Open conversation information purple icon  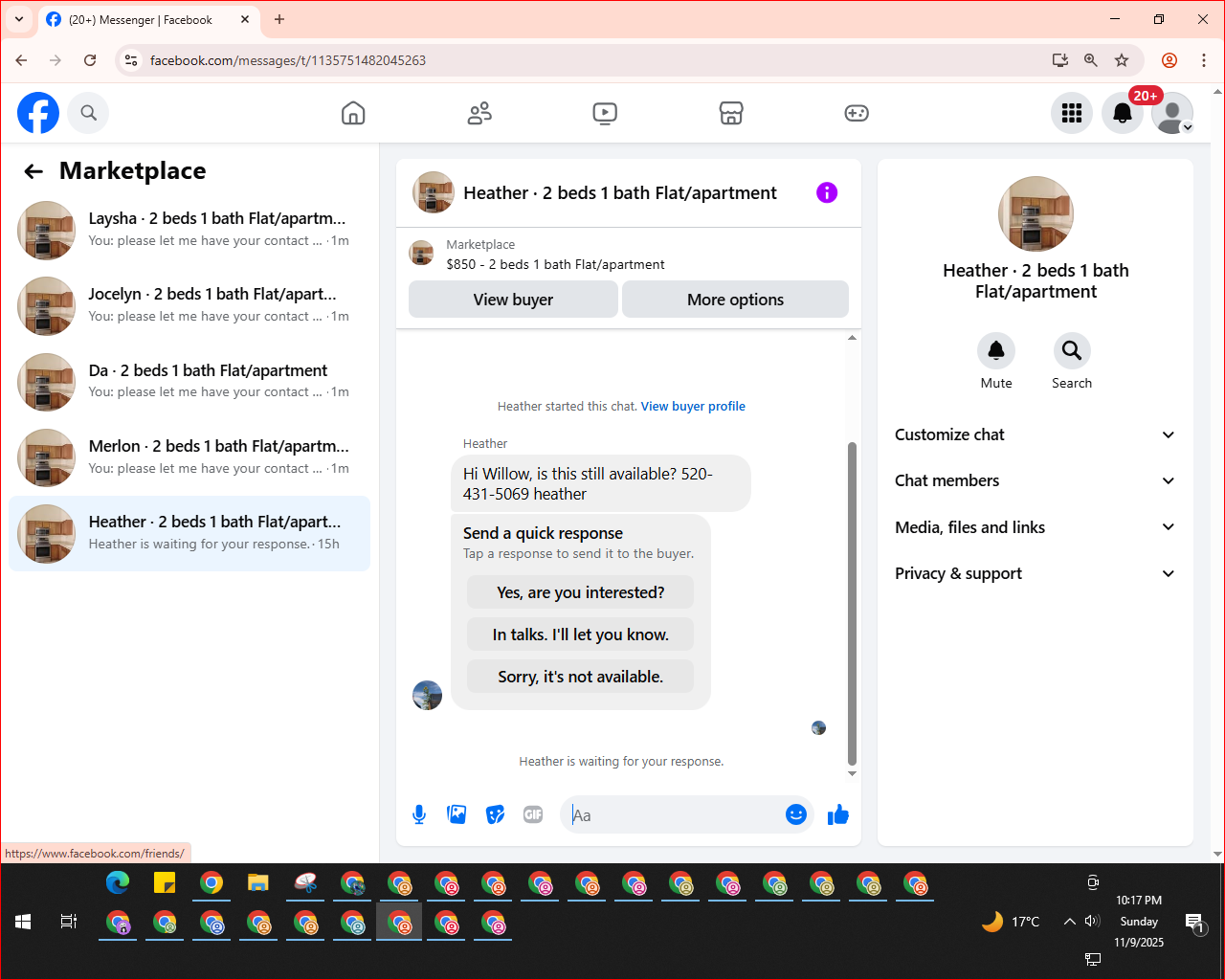coord(827,192)
